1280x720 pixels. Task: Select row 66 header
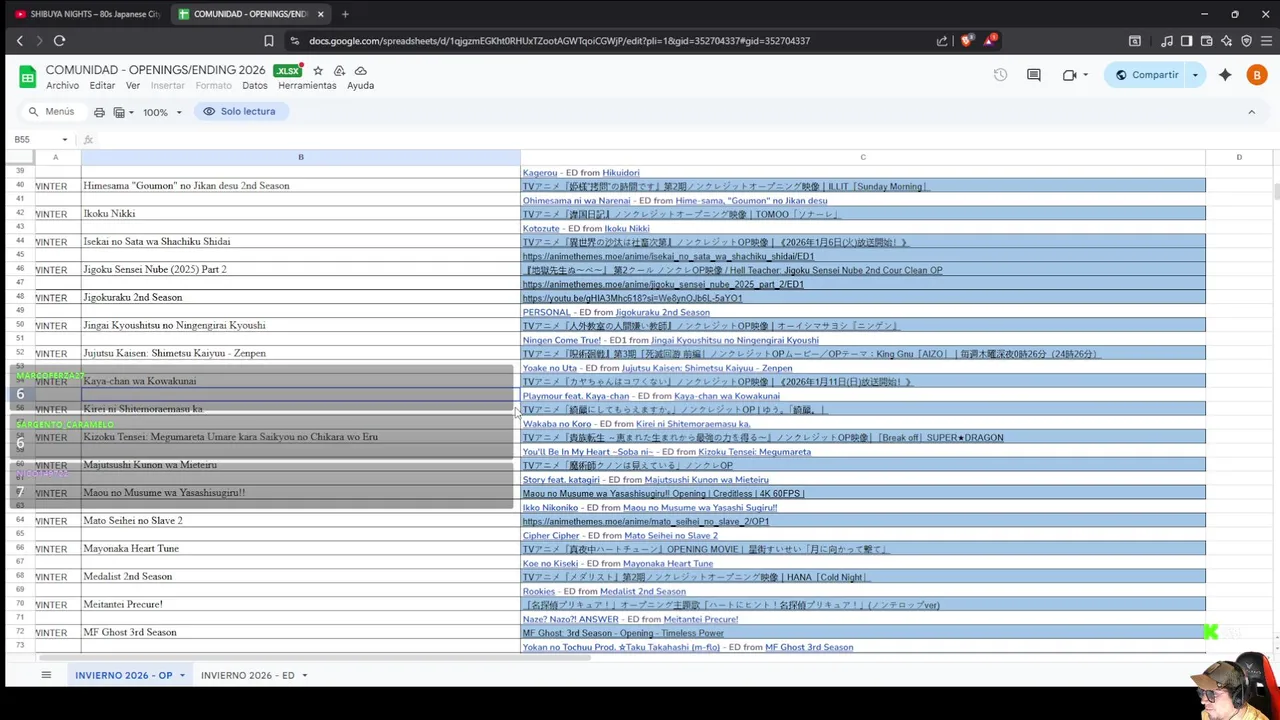pos(19,549)
